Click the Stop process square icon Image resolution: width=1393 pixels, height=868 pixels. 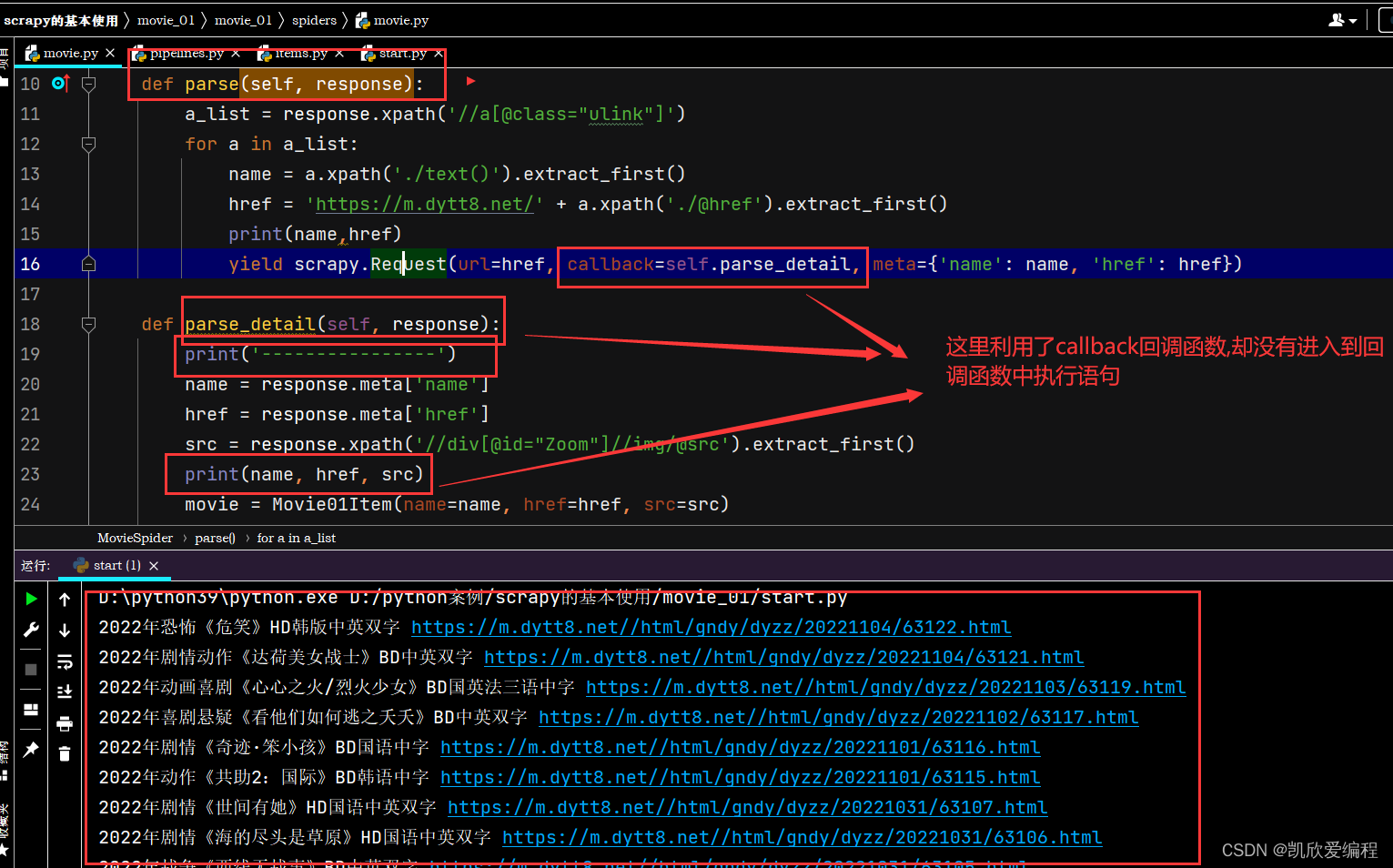click(x=31, y=670)
